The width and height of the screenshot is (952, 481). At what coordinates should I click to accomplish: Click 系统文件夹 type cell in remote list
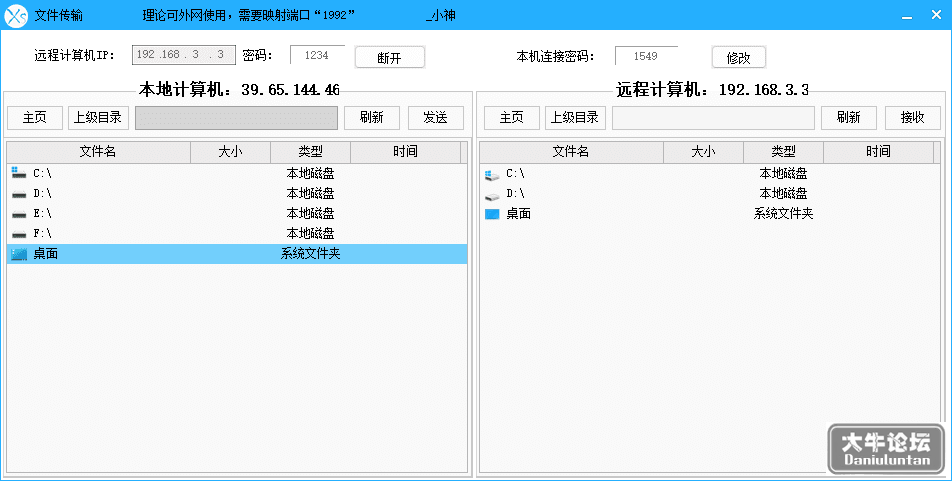[783, 214]
